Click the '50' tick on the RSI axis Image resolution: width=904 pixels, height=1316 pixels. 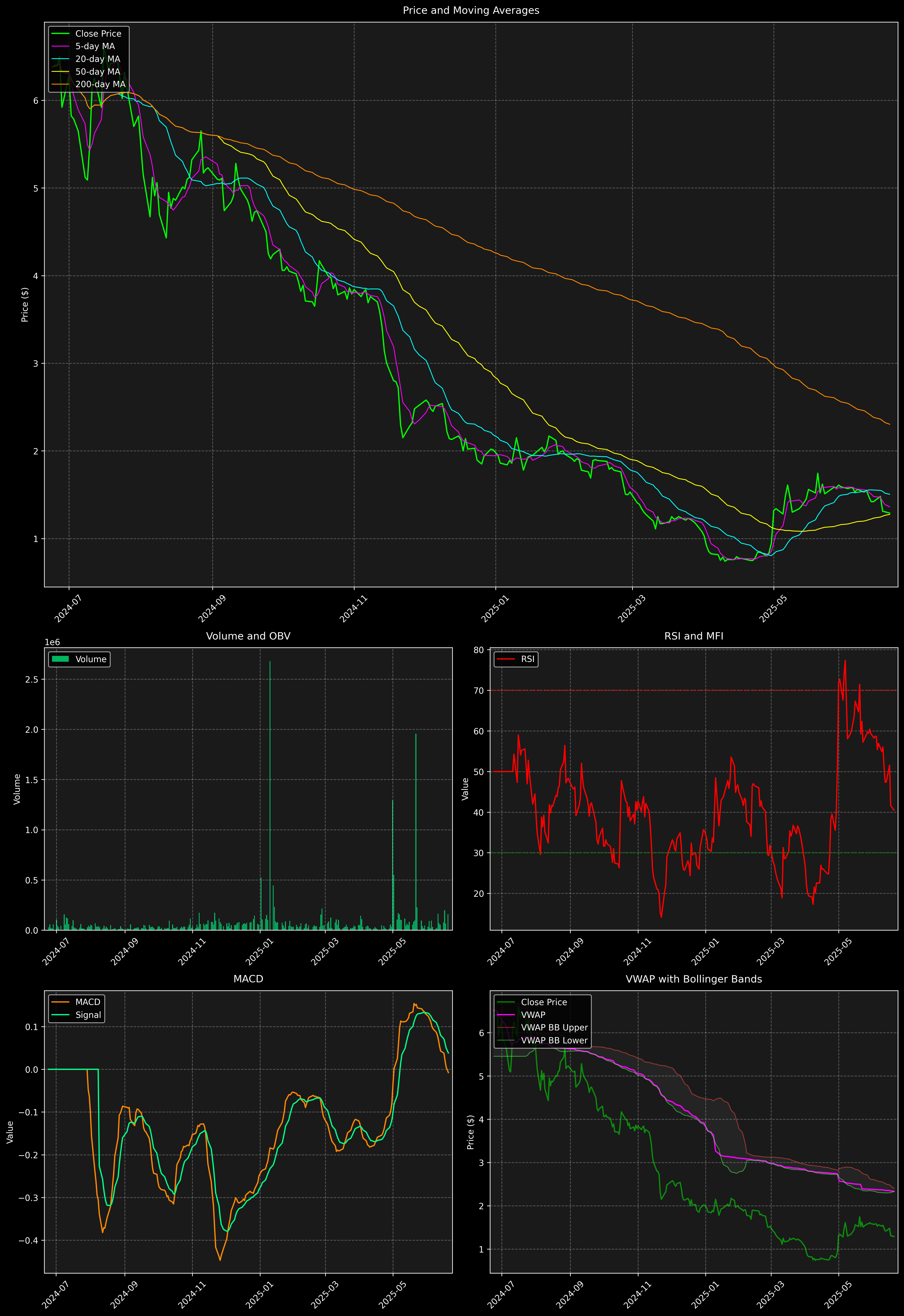[479, 772]
